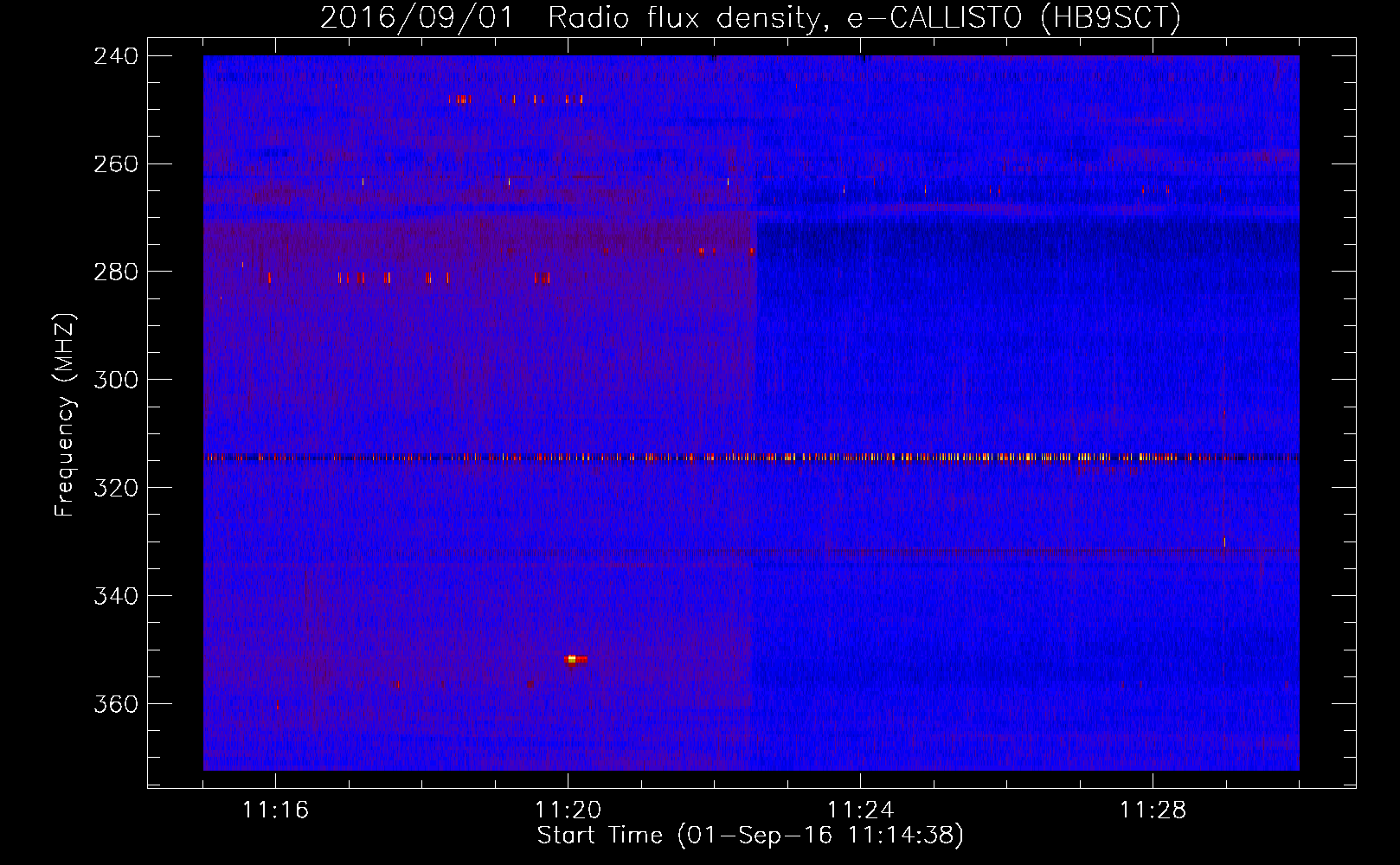
Task: Click the 11:16 time tick label
Action: 275,811
